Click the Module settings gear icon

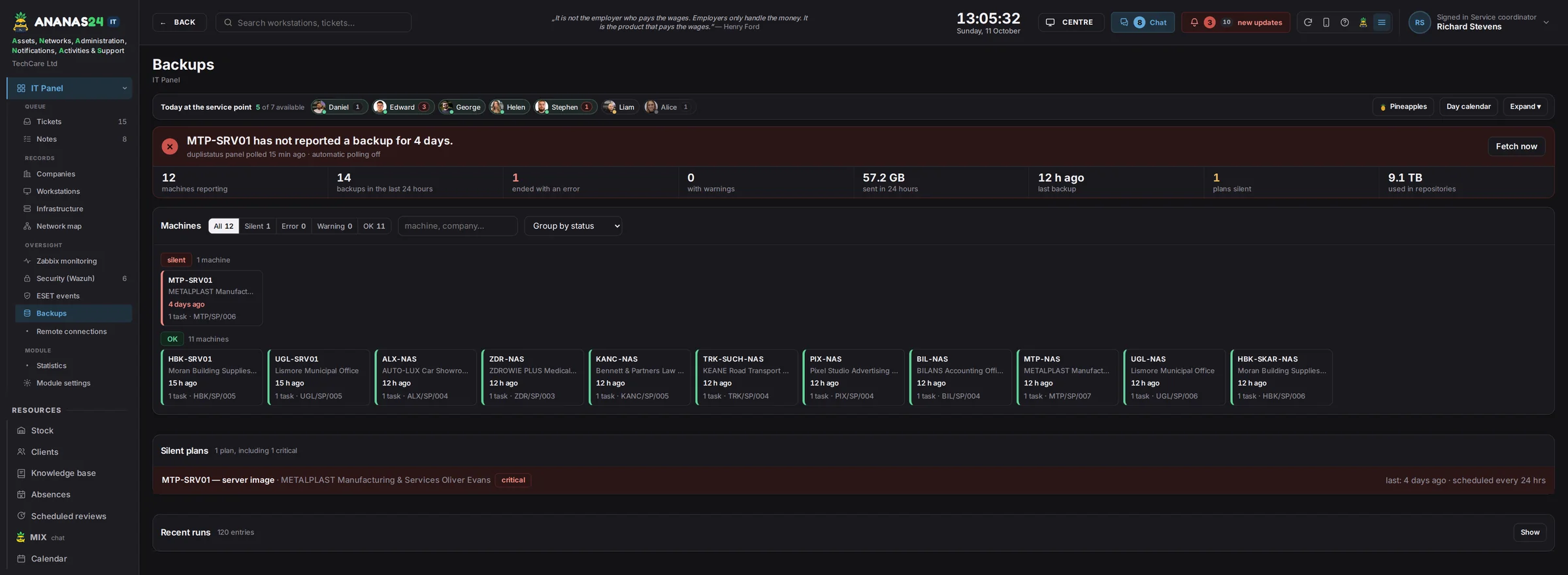click(x=27, y=383)
